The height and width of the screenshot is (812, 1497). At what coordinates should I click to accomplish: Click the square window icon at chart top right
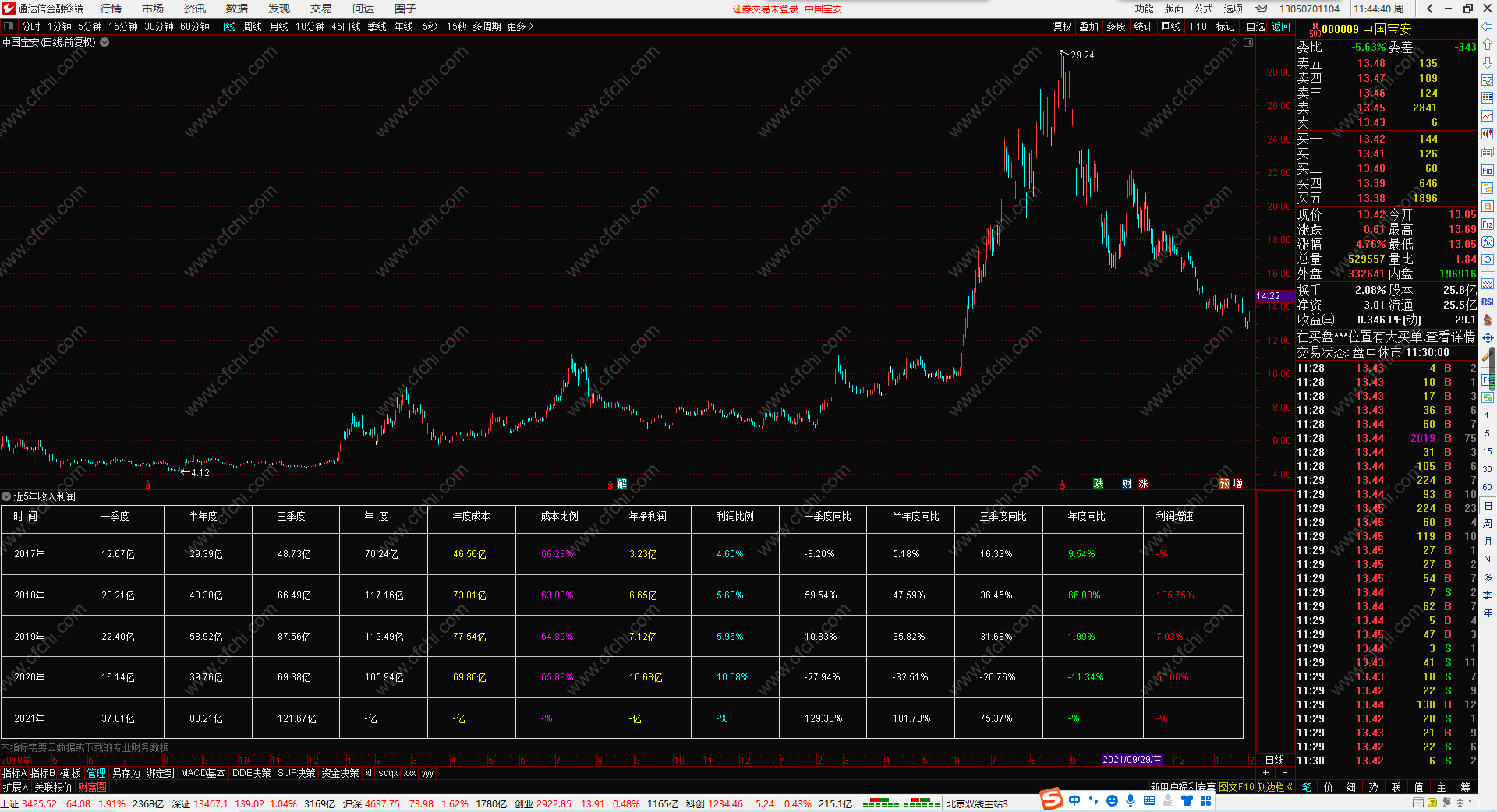[x=1248, y=42]
